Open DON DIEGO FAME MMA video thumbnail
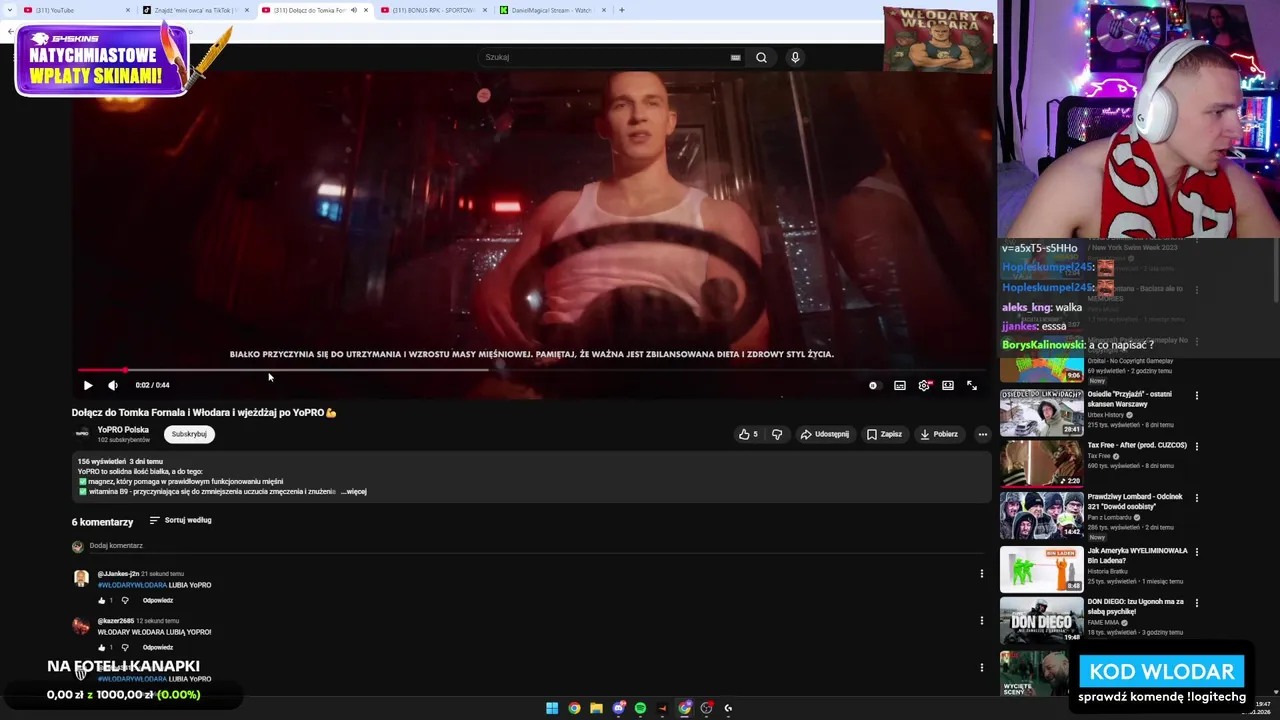This screenshot has width=1280, height=720. coord(1041,619)
